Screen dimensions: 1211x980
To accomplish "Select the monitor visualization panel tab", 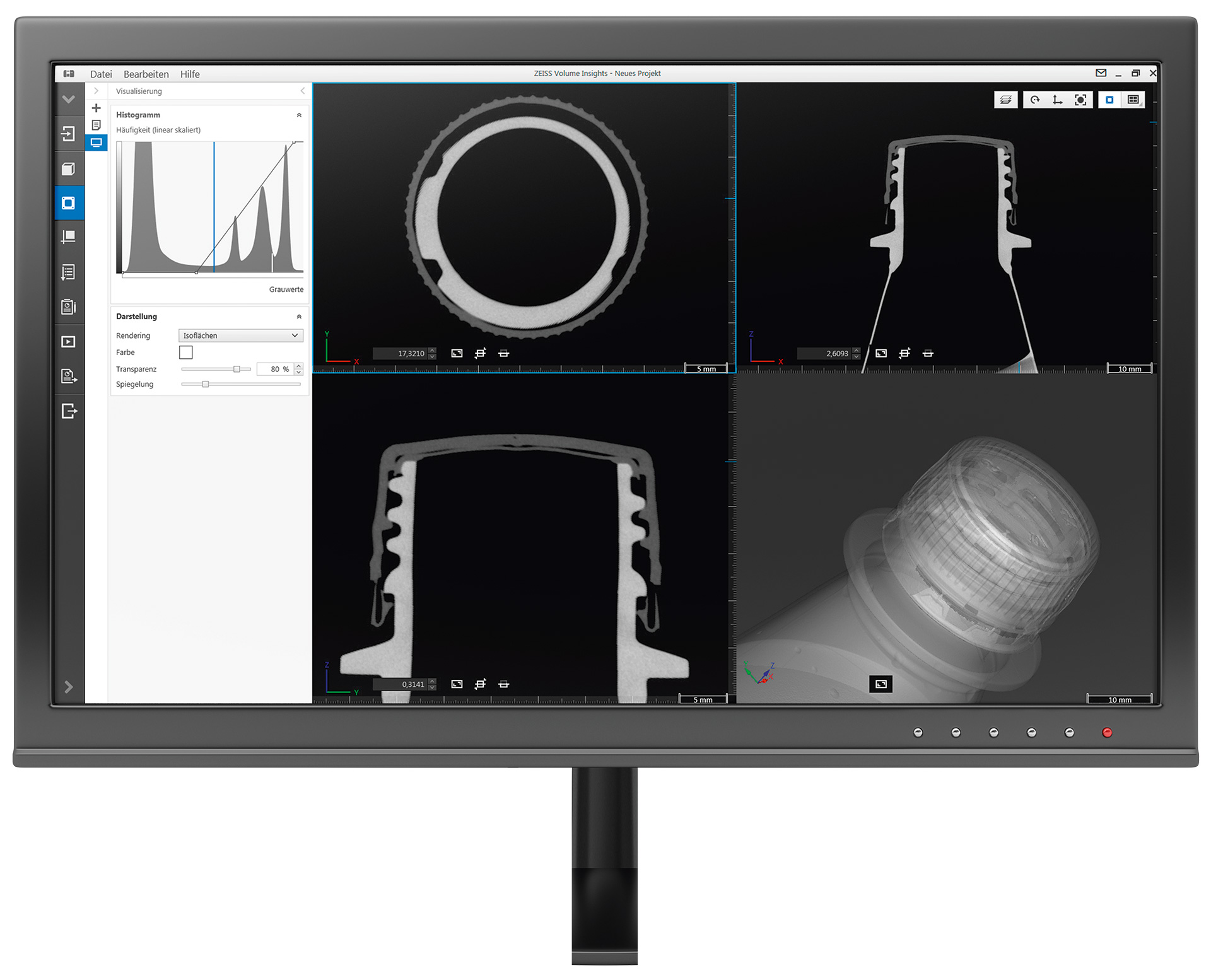I will point(97,143).
